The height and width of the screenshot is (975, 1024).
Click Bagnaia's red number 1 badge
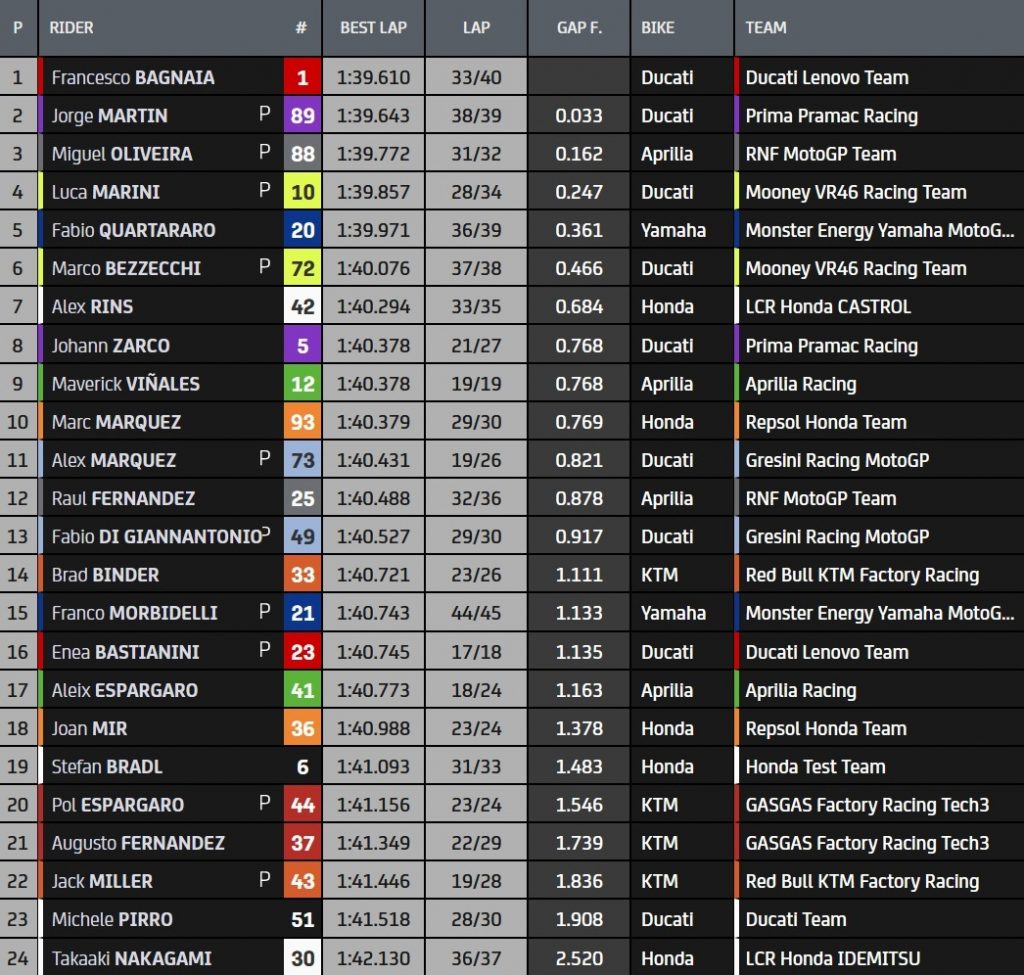(302, 77)
